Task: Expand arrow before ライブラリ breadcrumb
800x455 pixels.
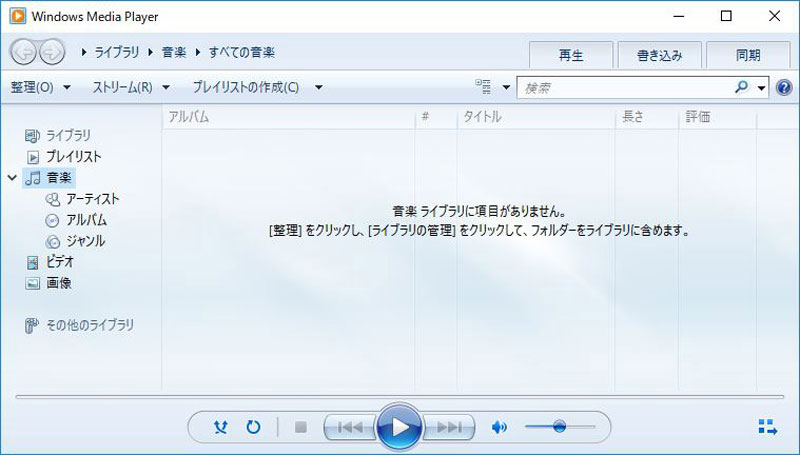Action: [x=84, y=52]
